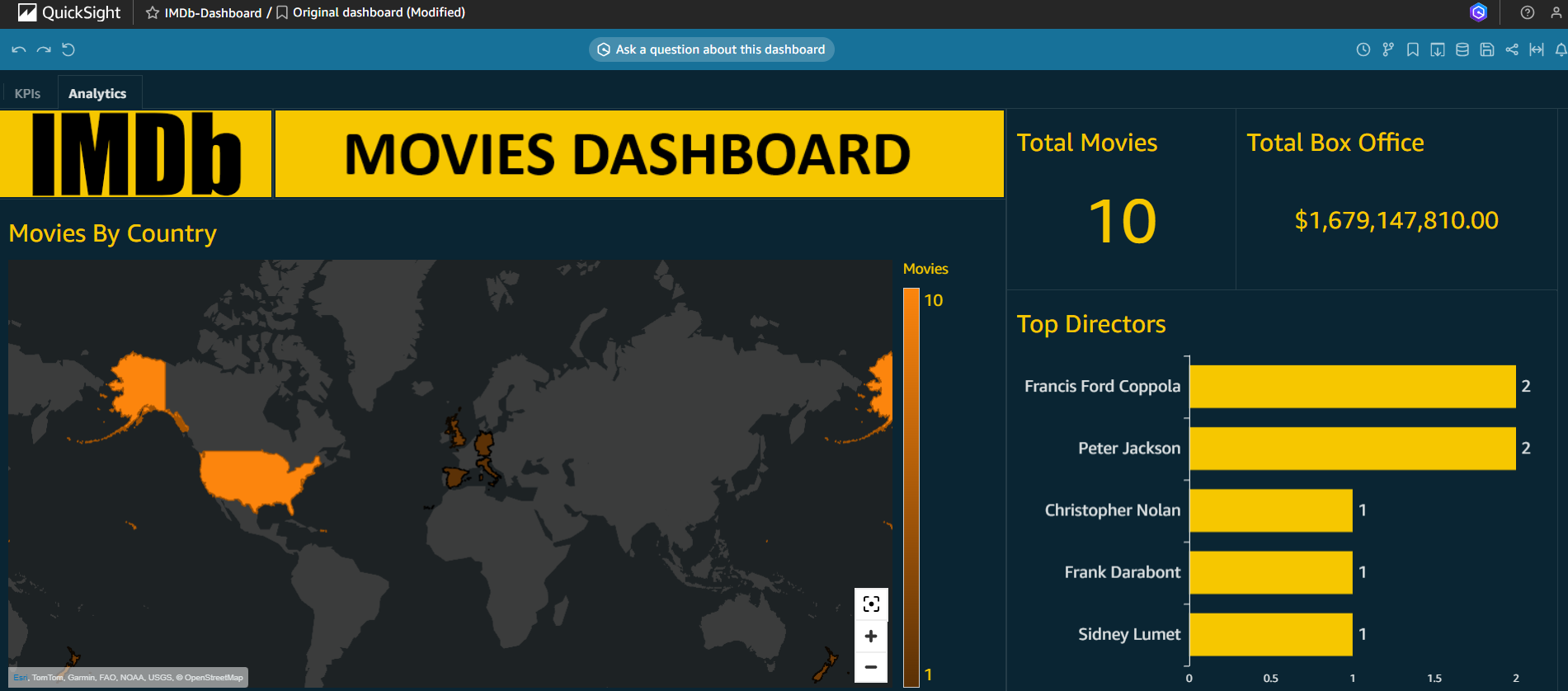Open the Amazon Q hexagon icon
This screenshot has height=691, width=1568.
1478,12
